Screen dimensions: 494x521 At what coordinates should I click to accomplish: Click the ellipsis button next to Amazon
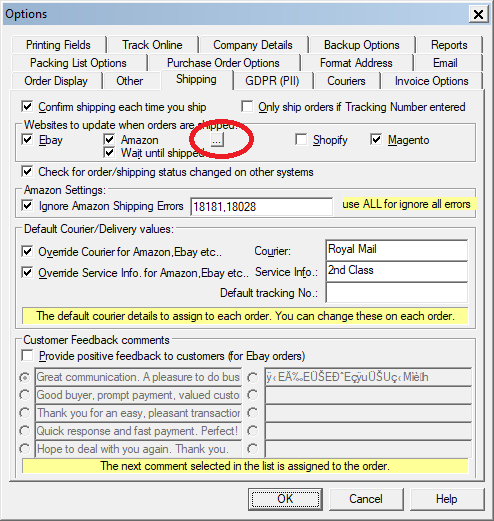tap(217, 140)
